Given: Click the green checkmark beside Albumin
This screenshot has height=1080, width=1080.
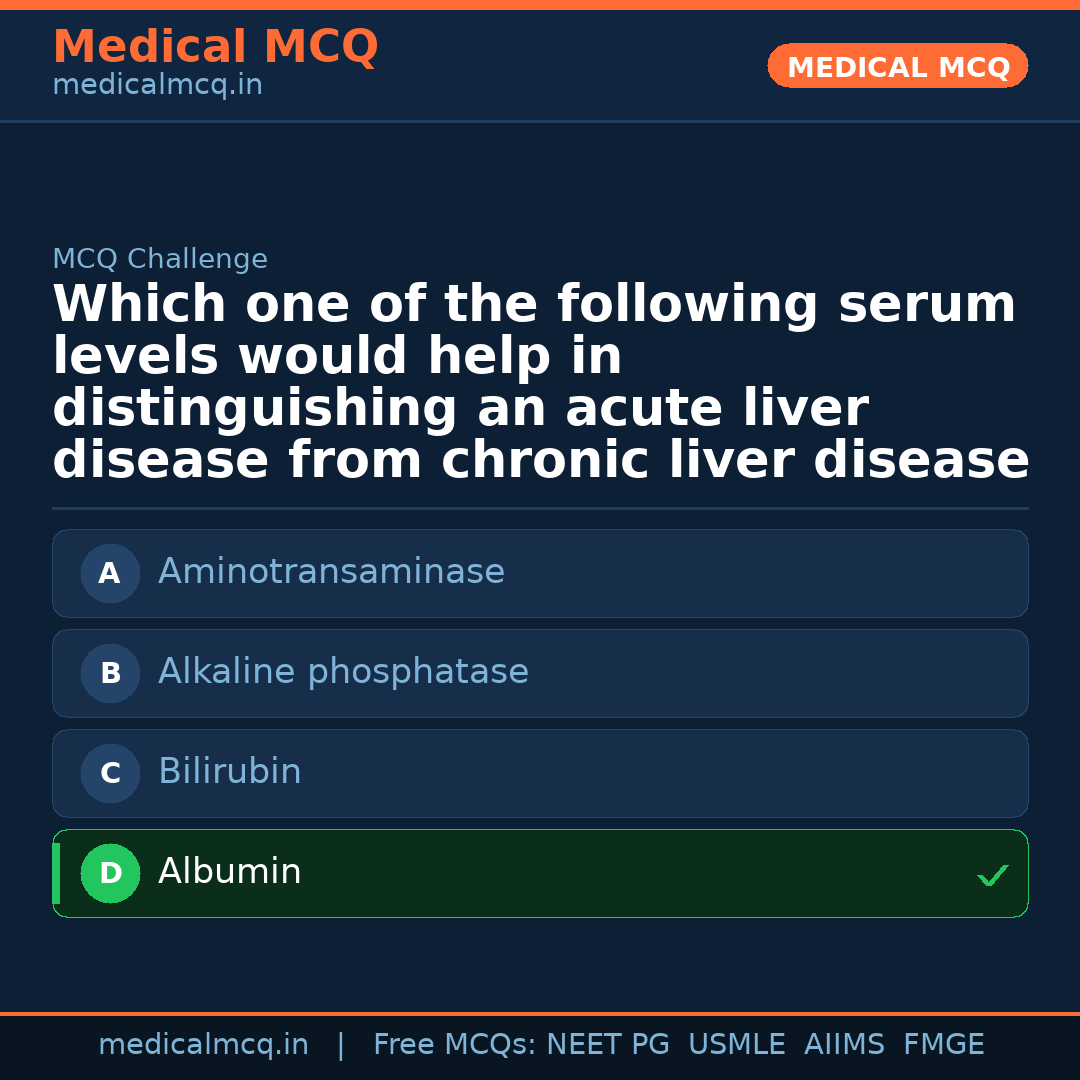Looking at the screenshot, I should 992,875.
